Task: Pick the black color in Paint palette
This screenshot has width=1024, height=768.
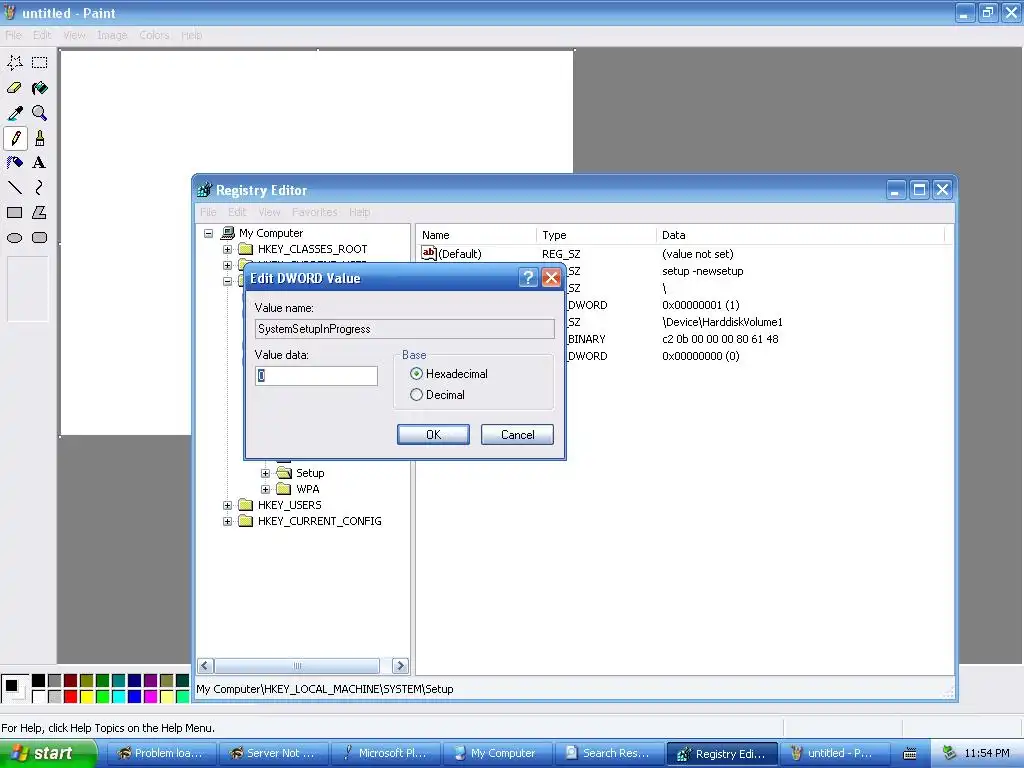Action: (x=39, y=681)
